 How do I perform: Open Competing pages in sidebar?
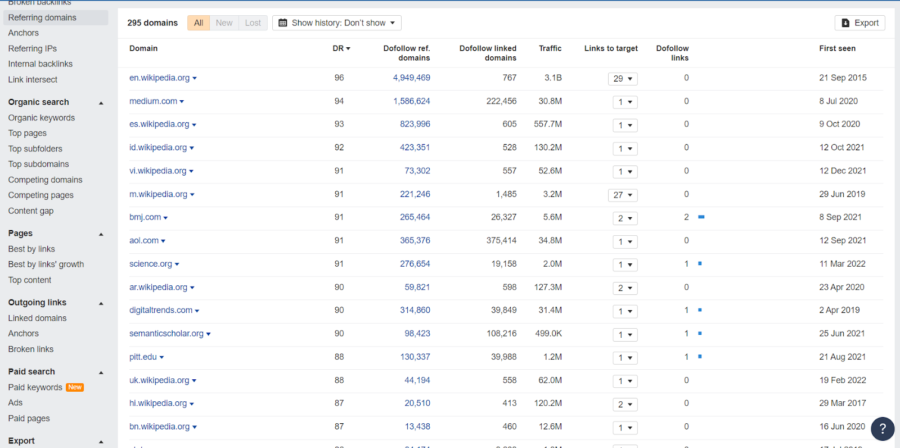pyautogui.click(x=41, y=195)
